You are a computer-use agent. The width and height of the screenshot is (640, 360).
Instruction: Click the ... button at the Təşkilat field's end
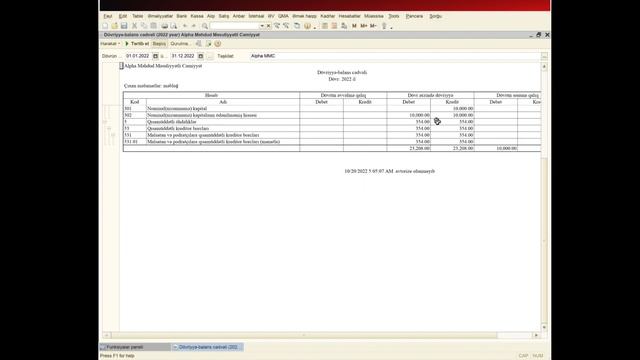coord(544,56)
